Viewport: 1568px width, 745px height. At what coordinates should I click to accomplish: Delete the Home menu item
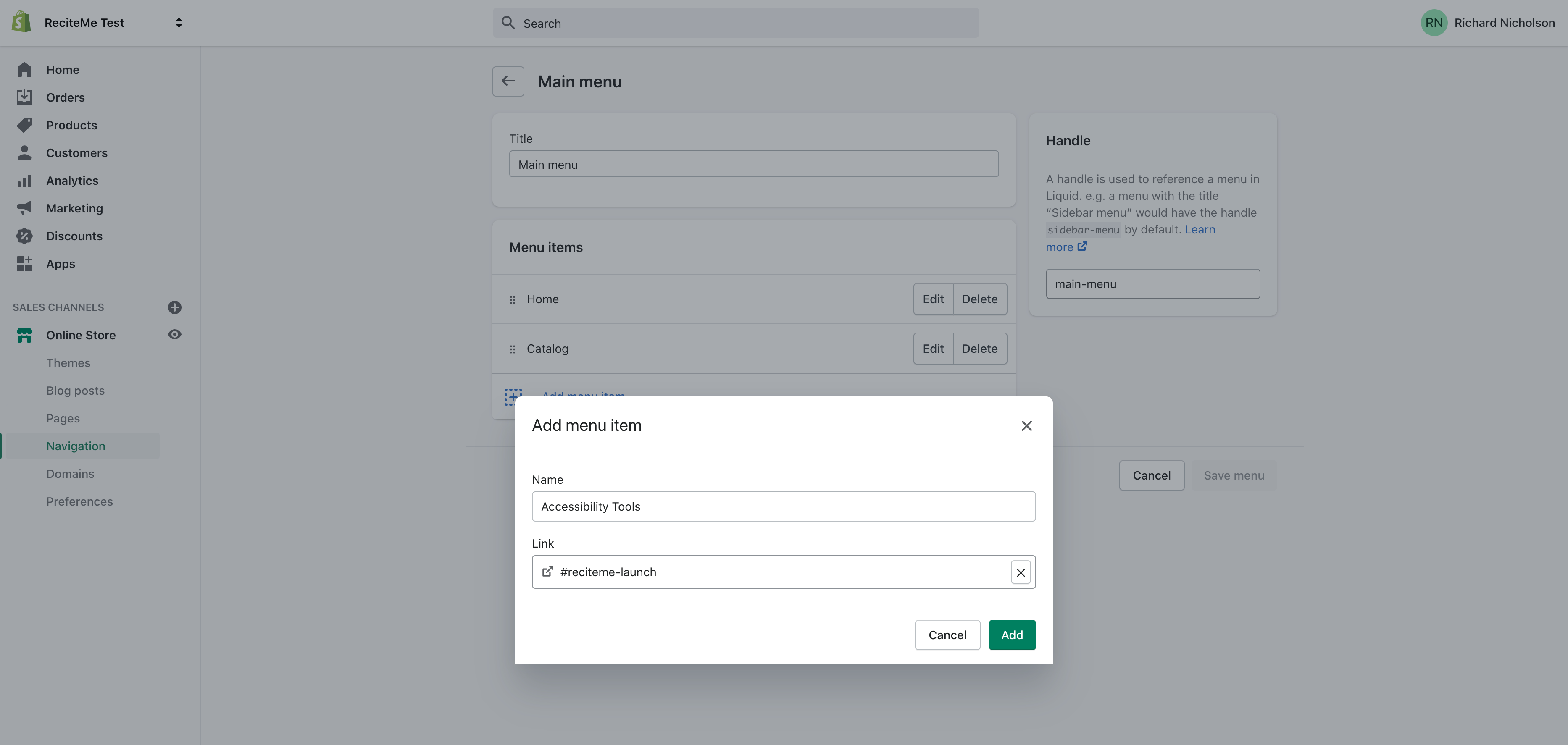[979, 299]
